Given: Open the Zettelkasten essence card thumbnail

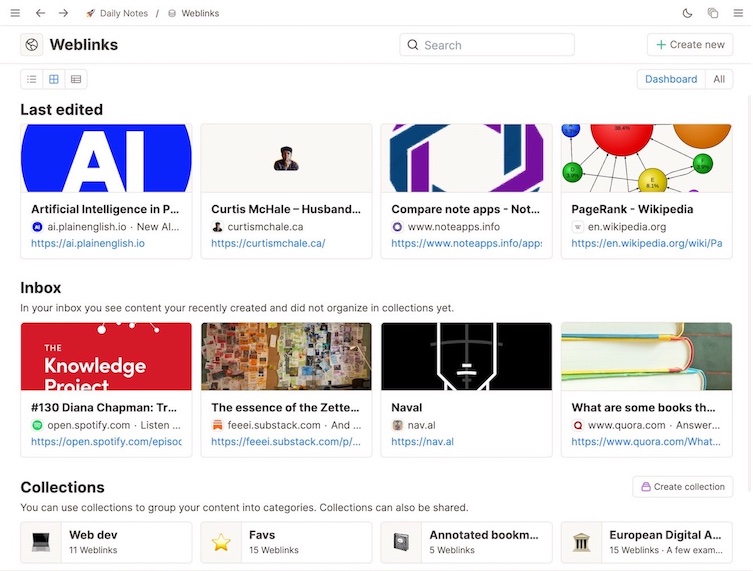Looking at the screenshot, I should click(x=286, y=356).
